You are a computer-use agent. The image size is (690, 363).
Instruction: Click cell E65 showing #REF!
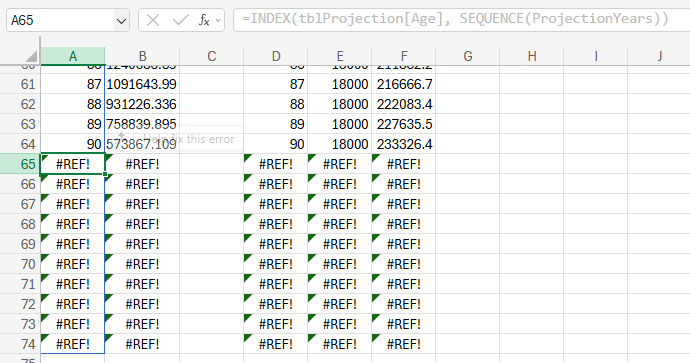click(x=340, y=164)
